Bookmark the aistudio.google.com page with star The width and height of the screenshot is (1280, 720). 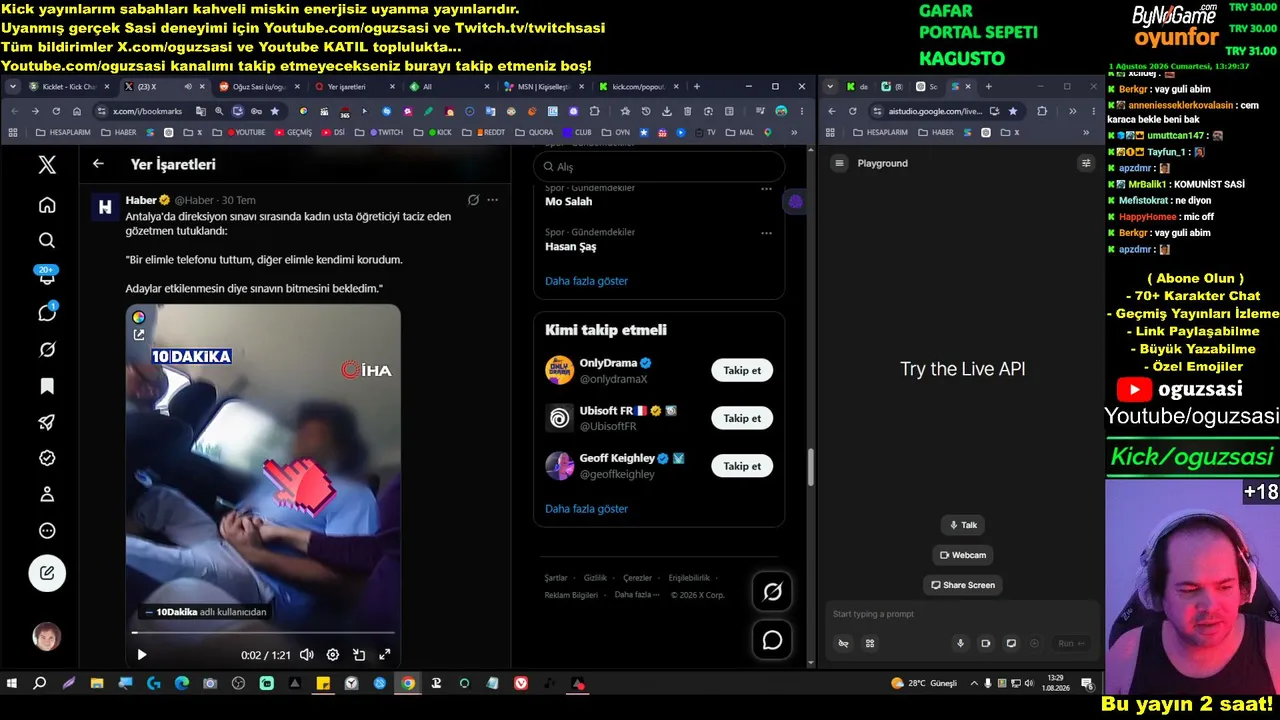pyautogui.click(x=1013, y=111)
